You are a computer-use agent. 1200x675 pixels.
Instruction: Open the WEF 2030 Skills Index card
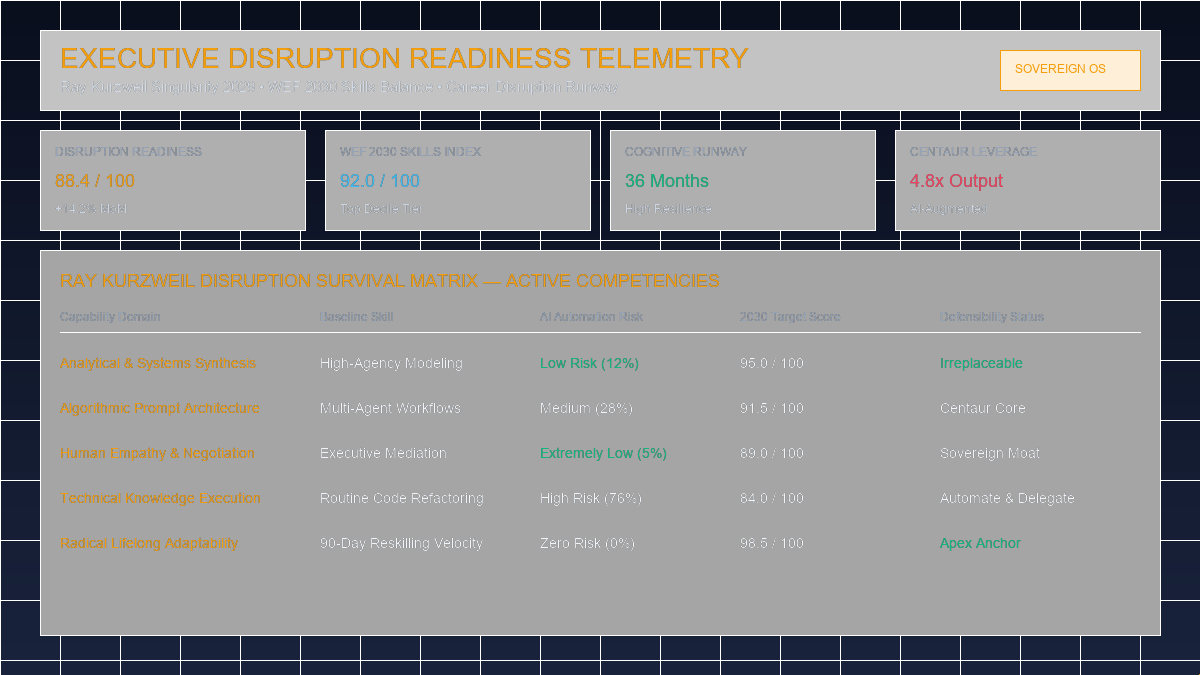coord(458,180)
